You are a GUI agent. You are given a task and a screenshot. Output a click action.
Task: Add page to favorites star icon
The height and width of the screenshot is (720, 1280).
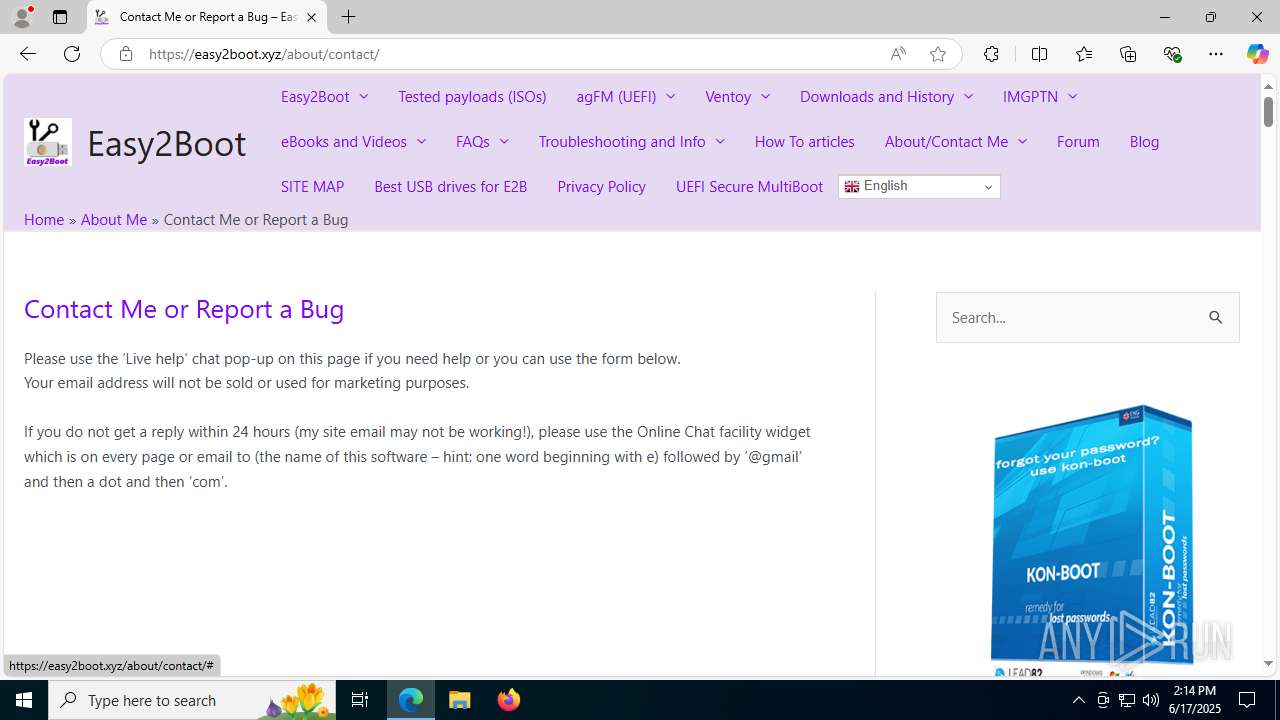click(938, 54)
